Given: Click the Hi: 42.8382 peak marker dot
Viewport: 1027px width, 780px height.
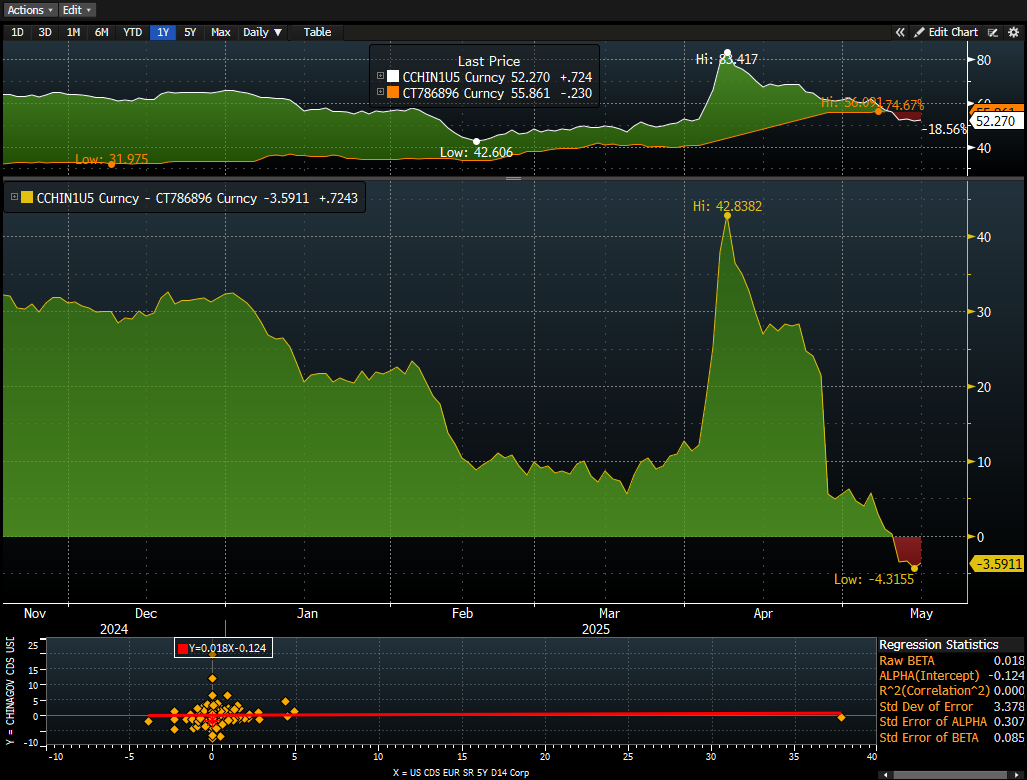Looking at the screenshot, I should [727, 215].
